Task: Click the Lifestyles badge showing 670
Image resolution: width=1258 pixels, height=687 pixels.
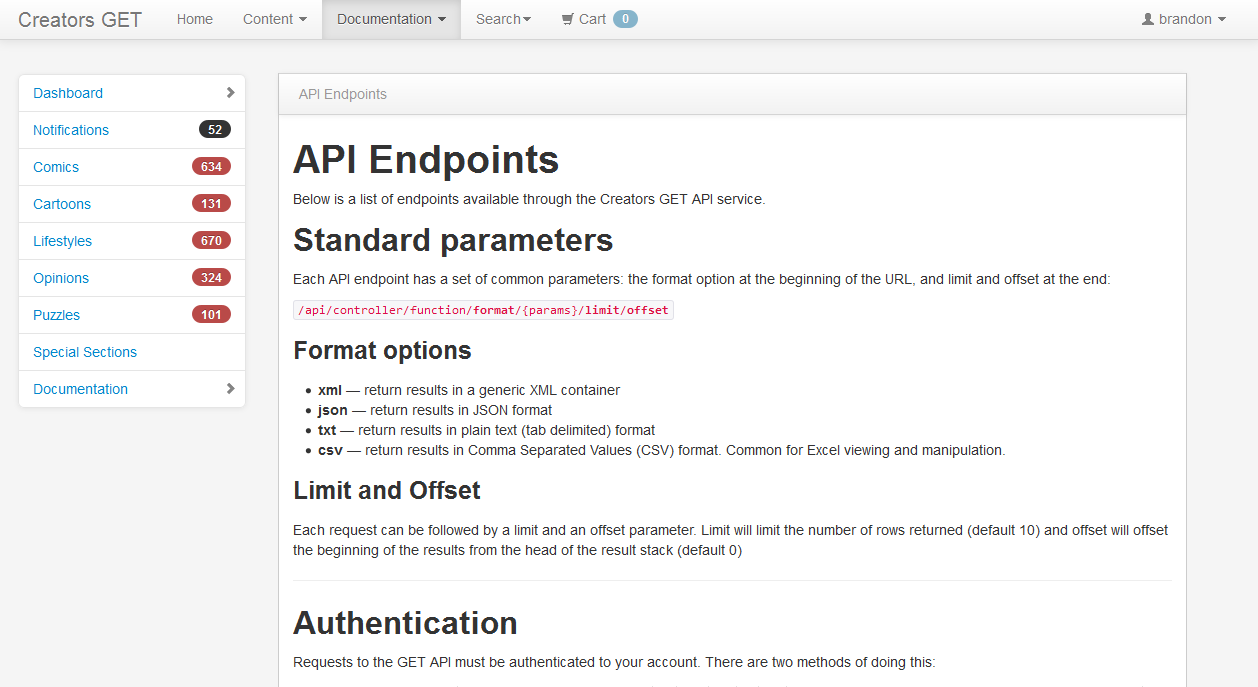Action: point(211,240)
